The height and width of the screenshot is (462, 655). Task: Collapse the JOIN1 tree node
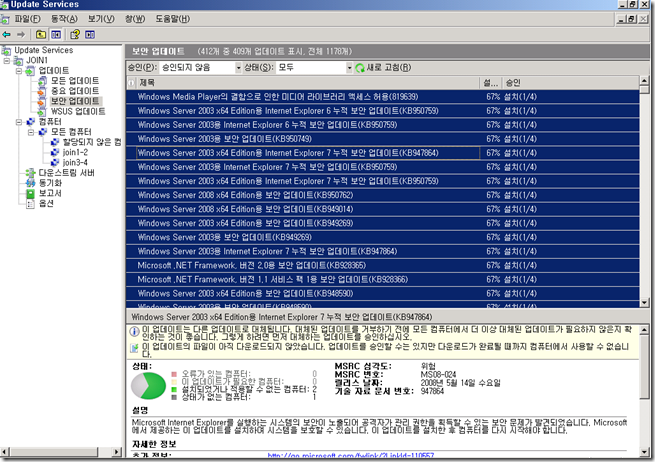click(x=7, y=61)
